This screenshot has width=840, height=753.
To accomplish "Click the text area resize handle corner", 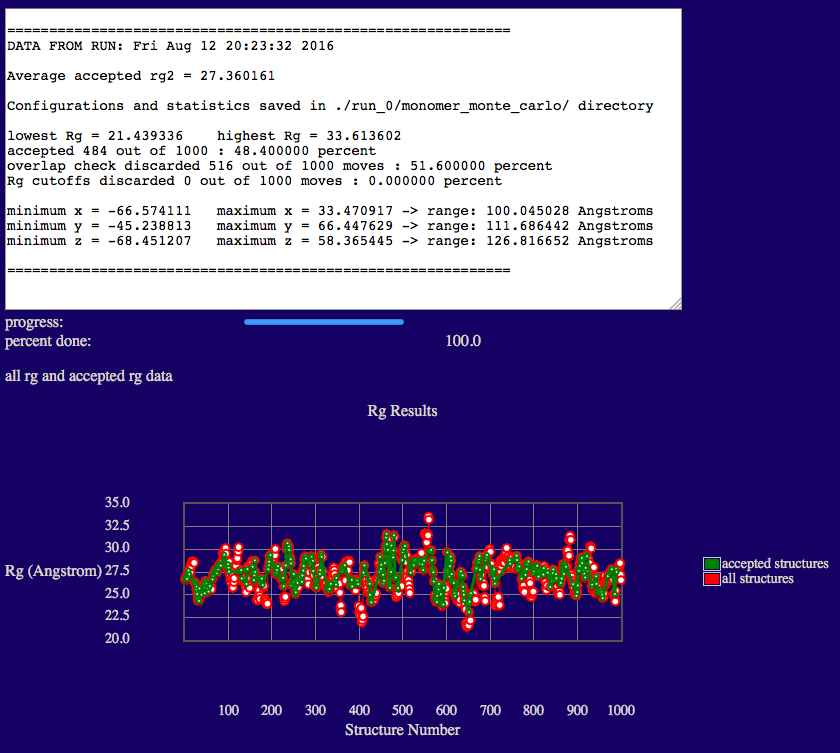I will click(676, 304).
